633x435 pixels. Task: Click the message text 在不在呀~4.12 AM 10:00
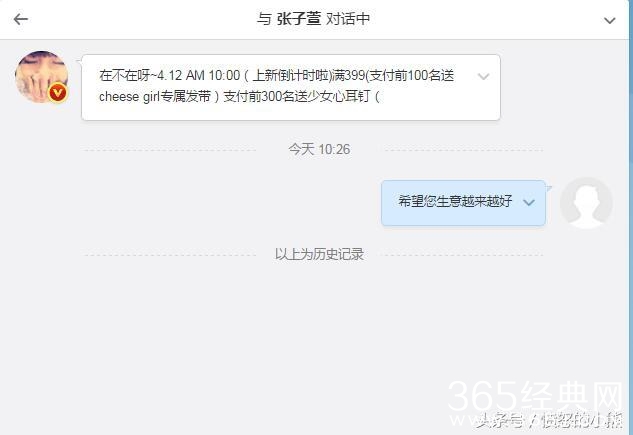pyautogui.click(x=170, y=75)
